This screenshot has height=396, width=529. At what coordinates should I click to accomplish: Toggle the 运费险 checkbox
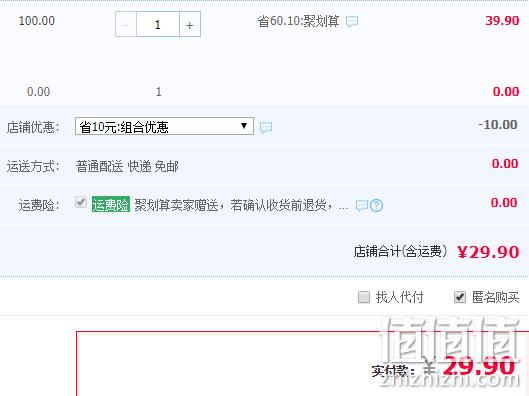coord(81,202)
